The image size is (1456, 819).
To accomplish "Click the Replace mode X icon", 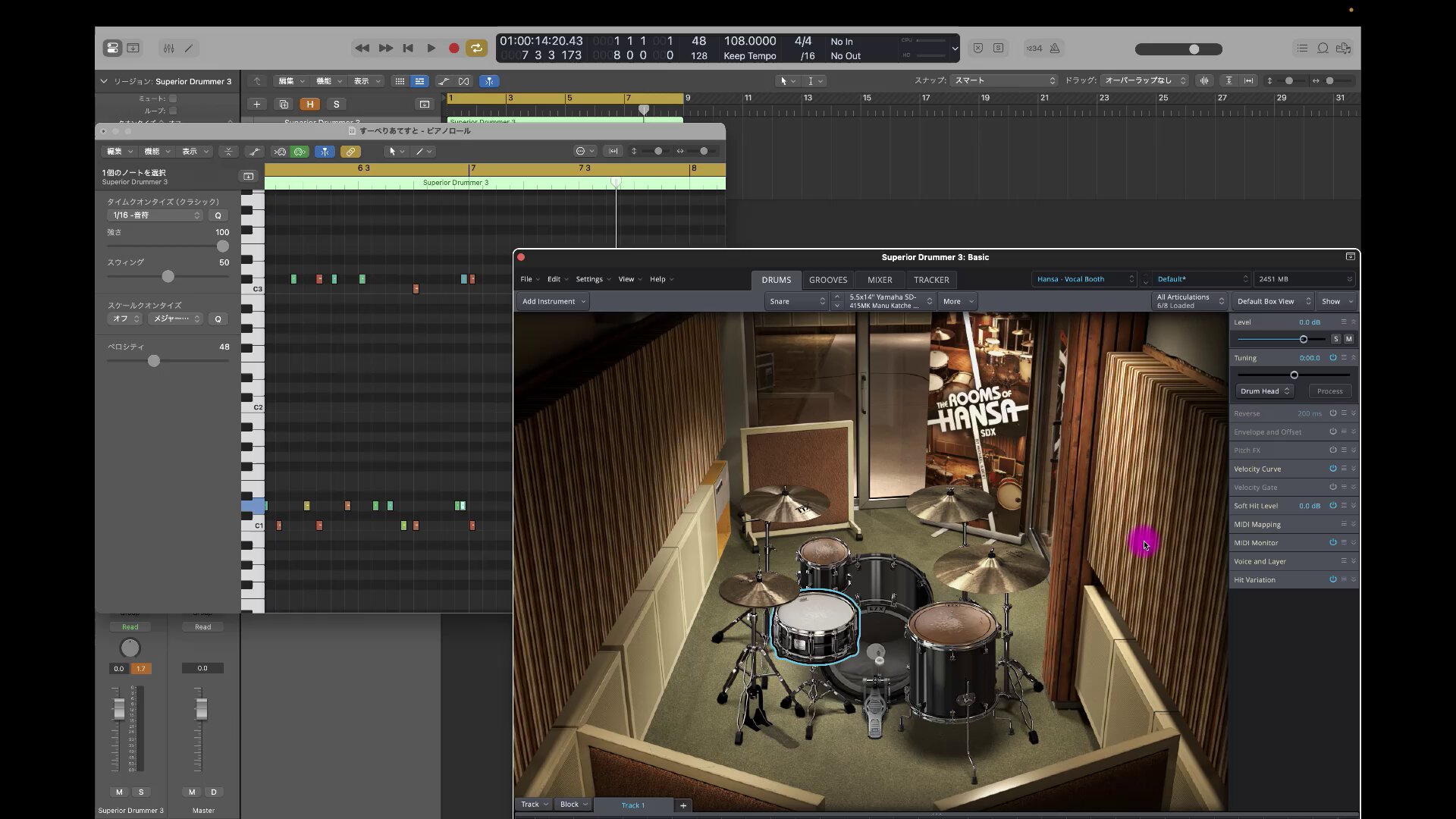I will point(978,48).
